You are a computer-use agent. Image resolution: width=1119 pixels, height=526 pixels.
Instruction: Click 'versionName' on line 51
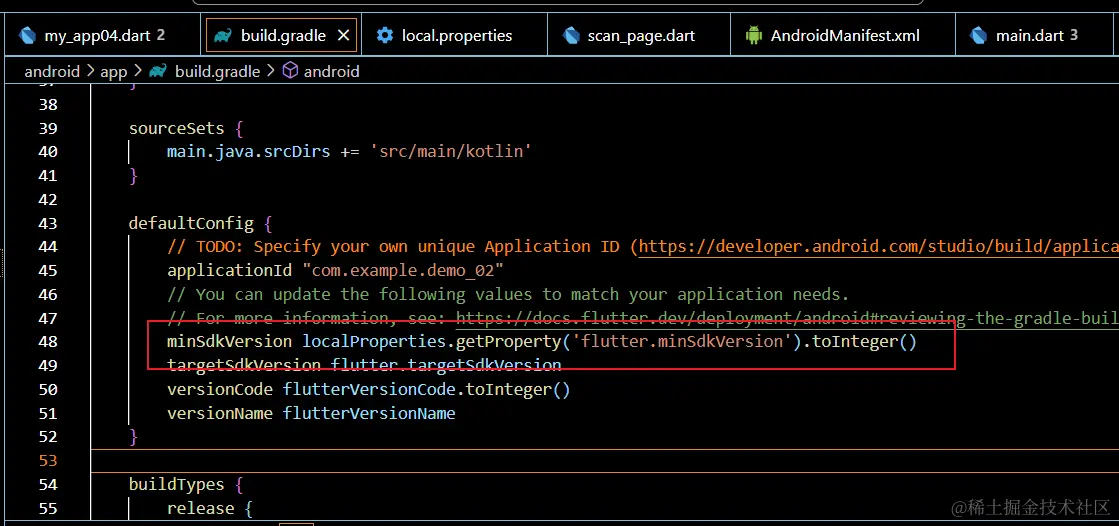[x=220, y=413]
